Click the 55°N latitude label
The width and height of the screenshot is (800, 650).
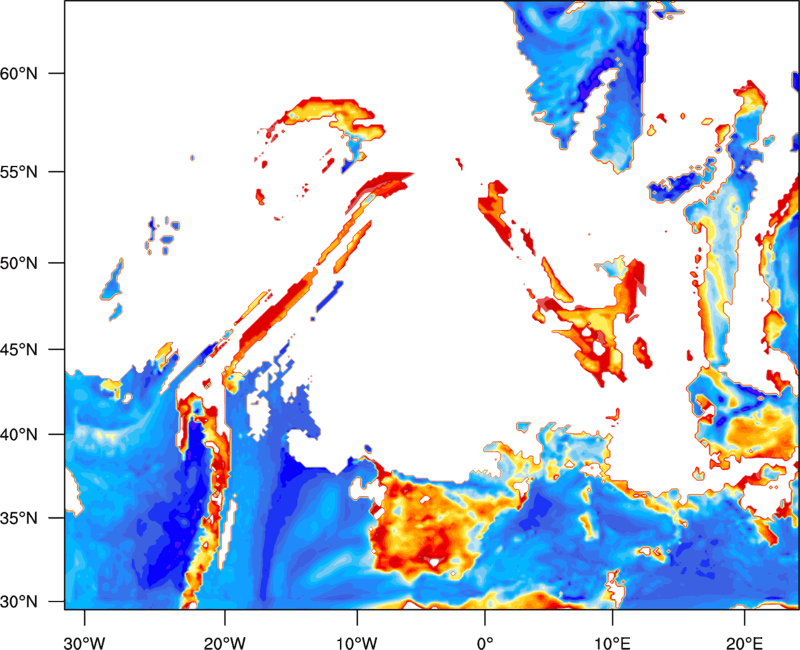(x=19, y=172)
